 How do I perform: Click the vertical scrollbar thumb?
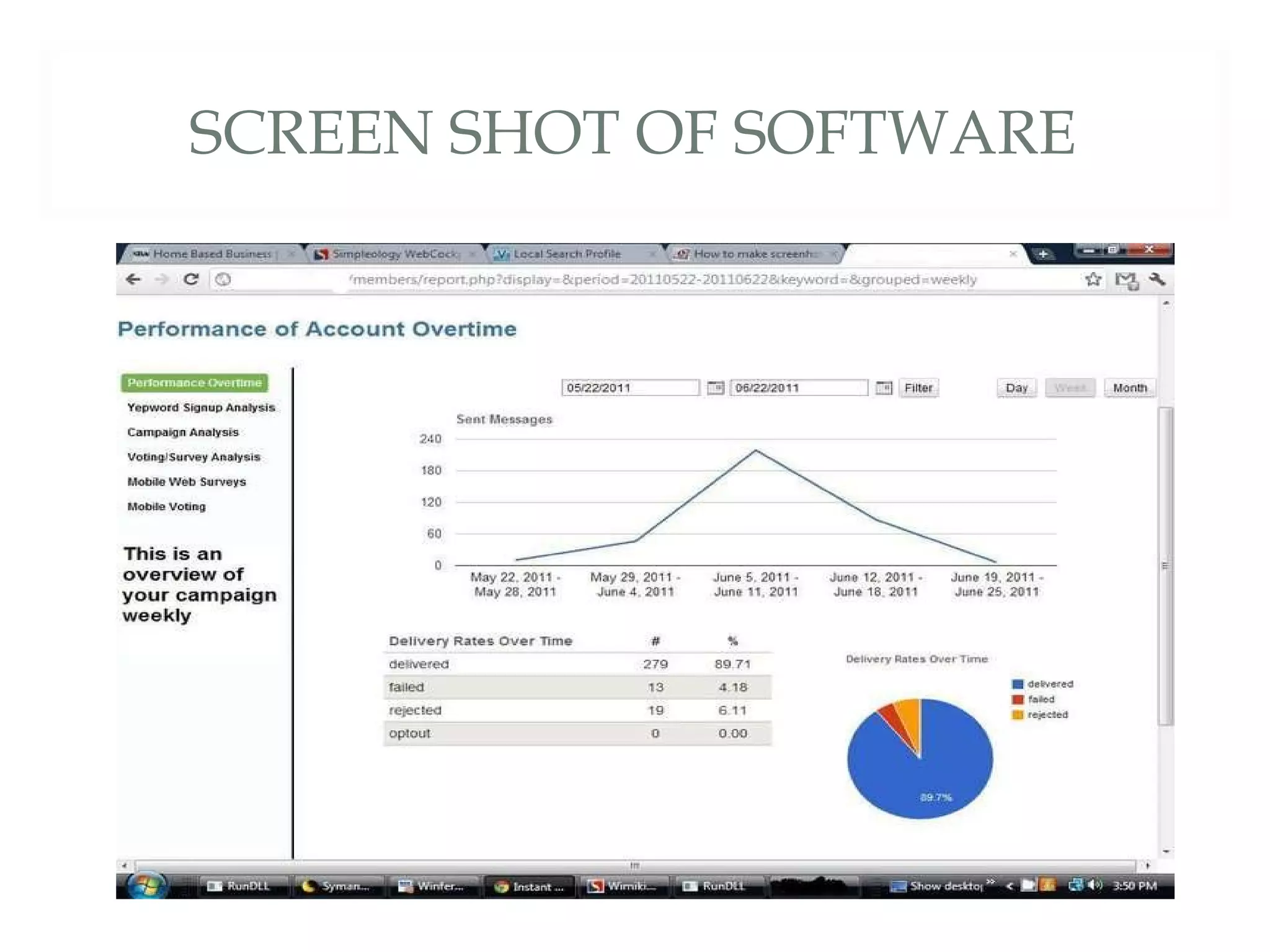(1166, 565)
